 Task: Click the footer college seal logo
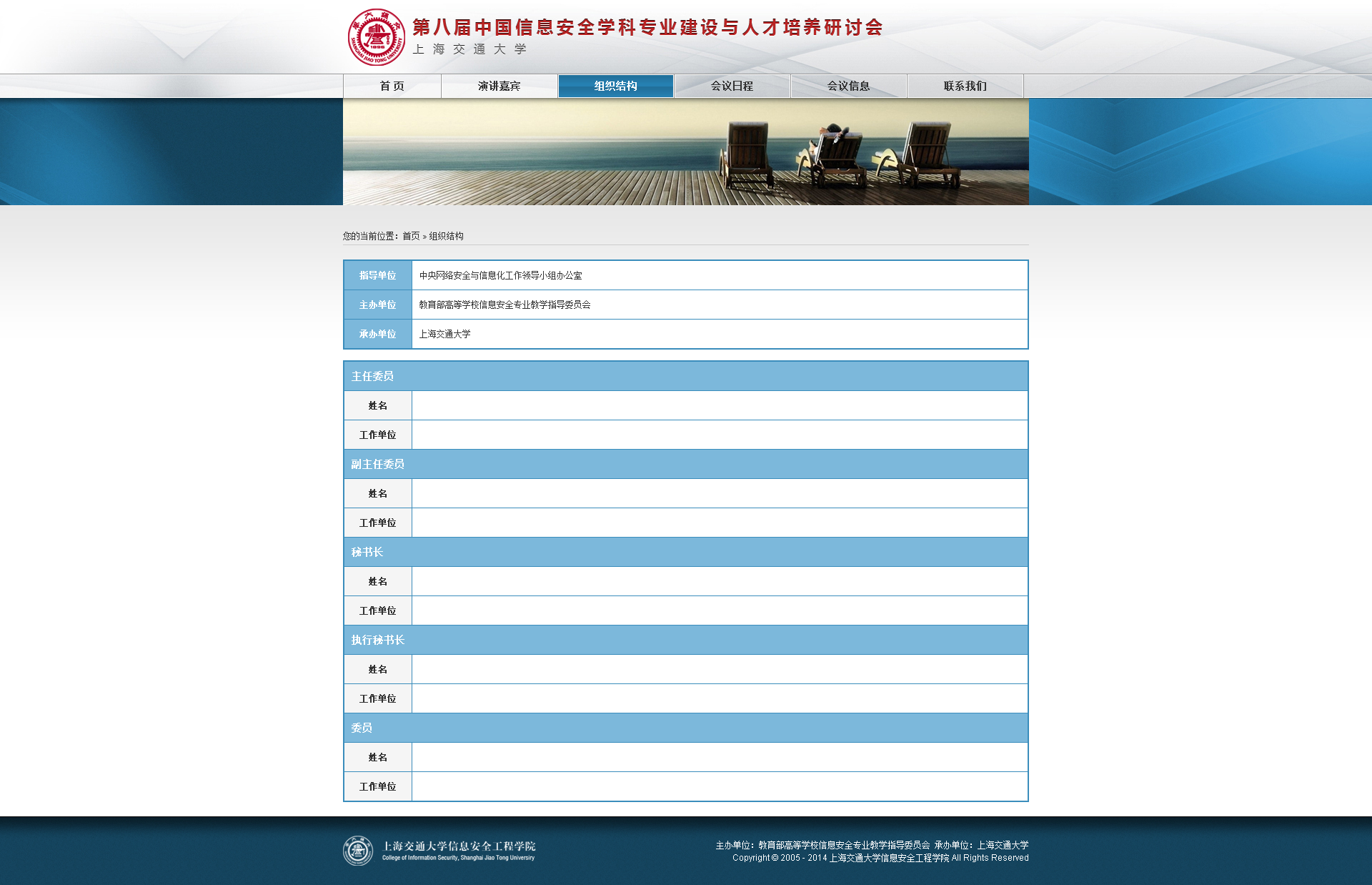357,851
